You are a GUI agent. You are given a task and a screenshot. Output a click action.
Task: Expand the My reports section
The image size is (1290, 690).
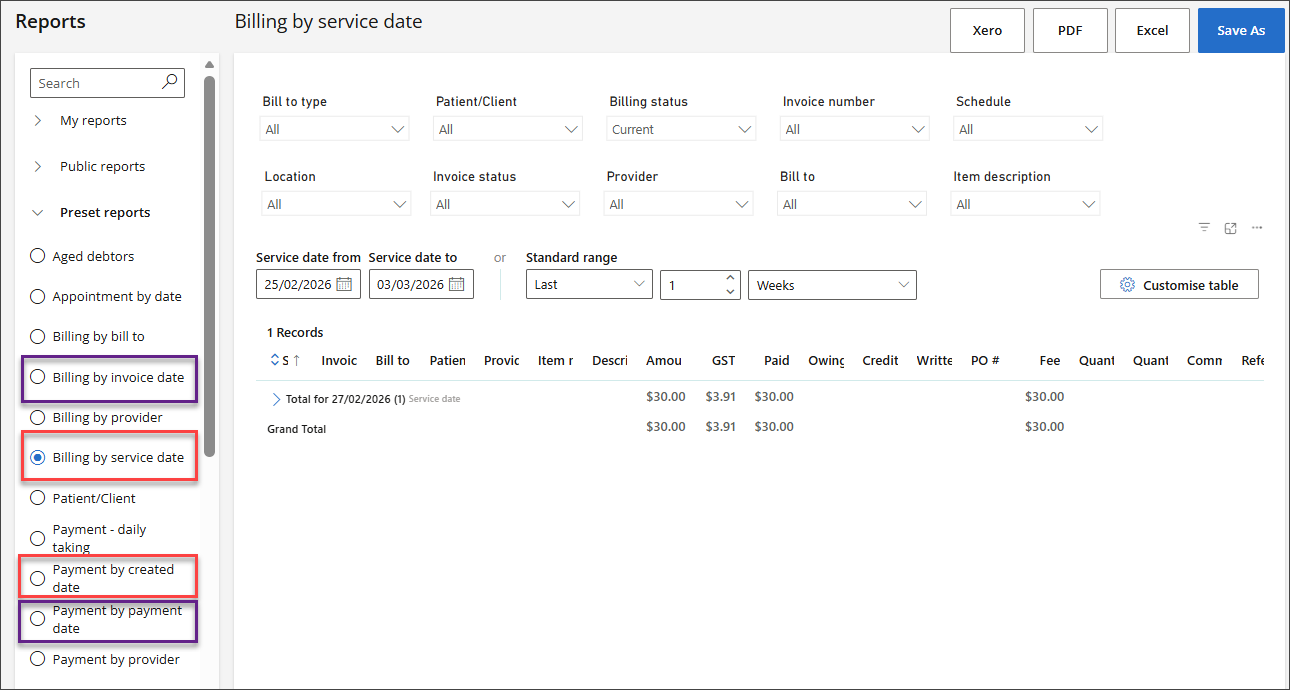(x=39, y=121)
